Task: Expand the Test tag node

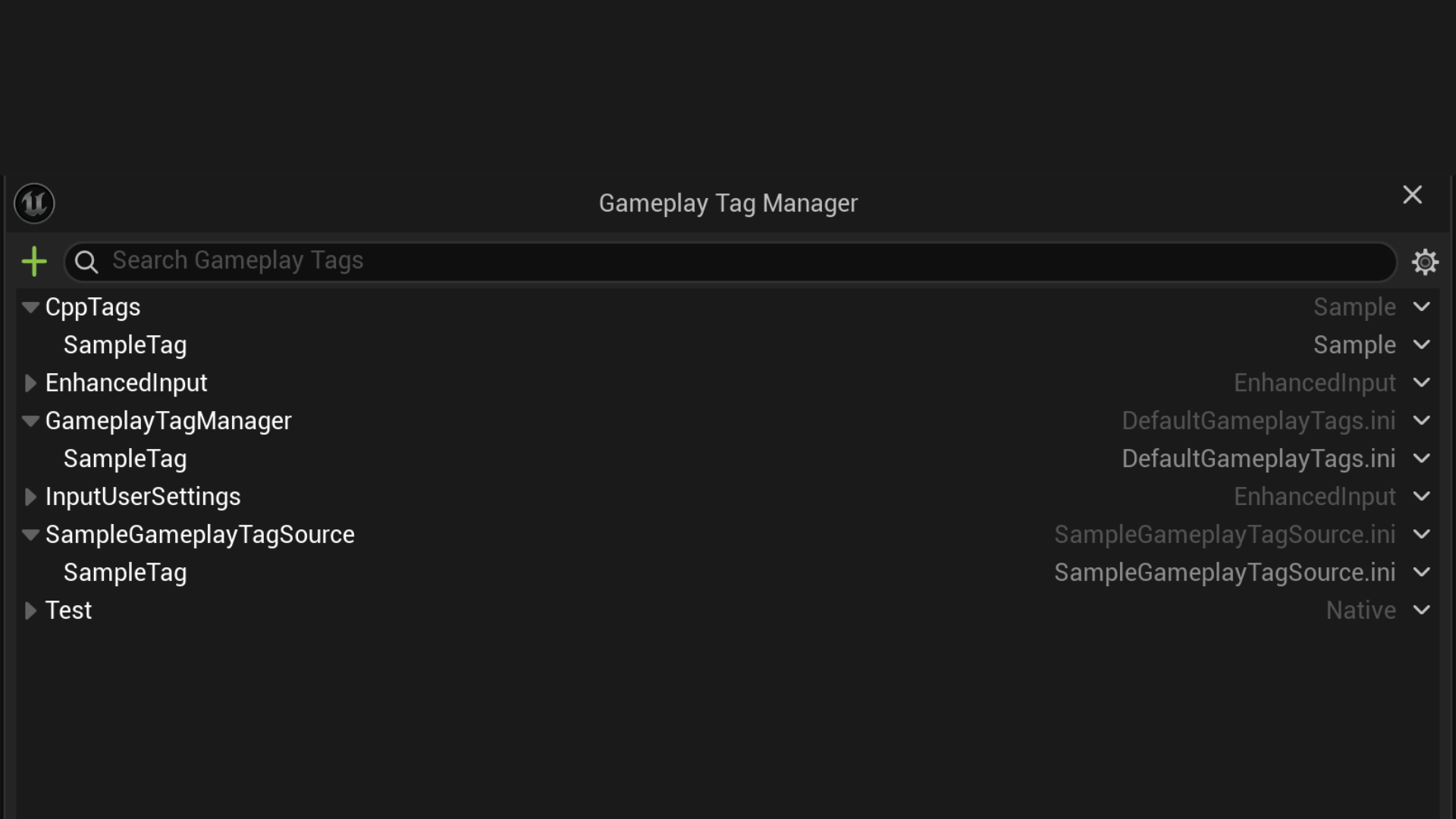Action: pyautogui.click(x=30, y=610)
